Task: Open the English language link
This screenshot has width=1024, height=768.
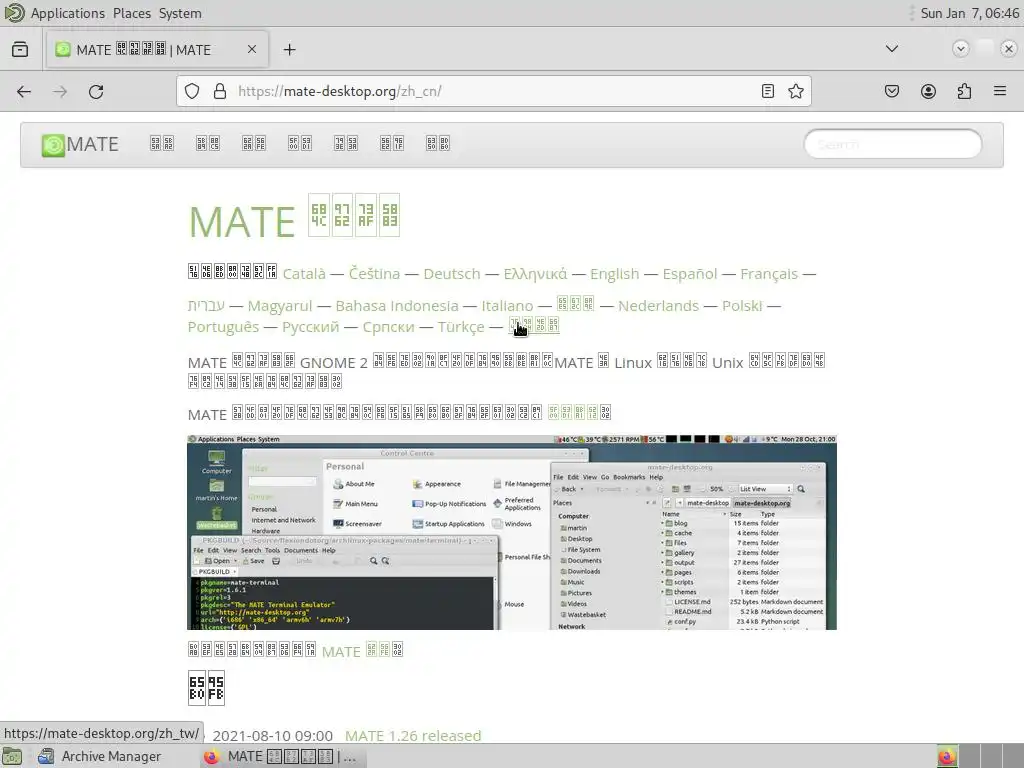Action: tap(615, 274)
